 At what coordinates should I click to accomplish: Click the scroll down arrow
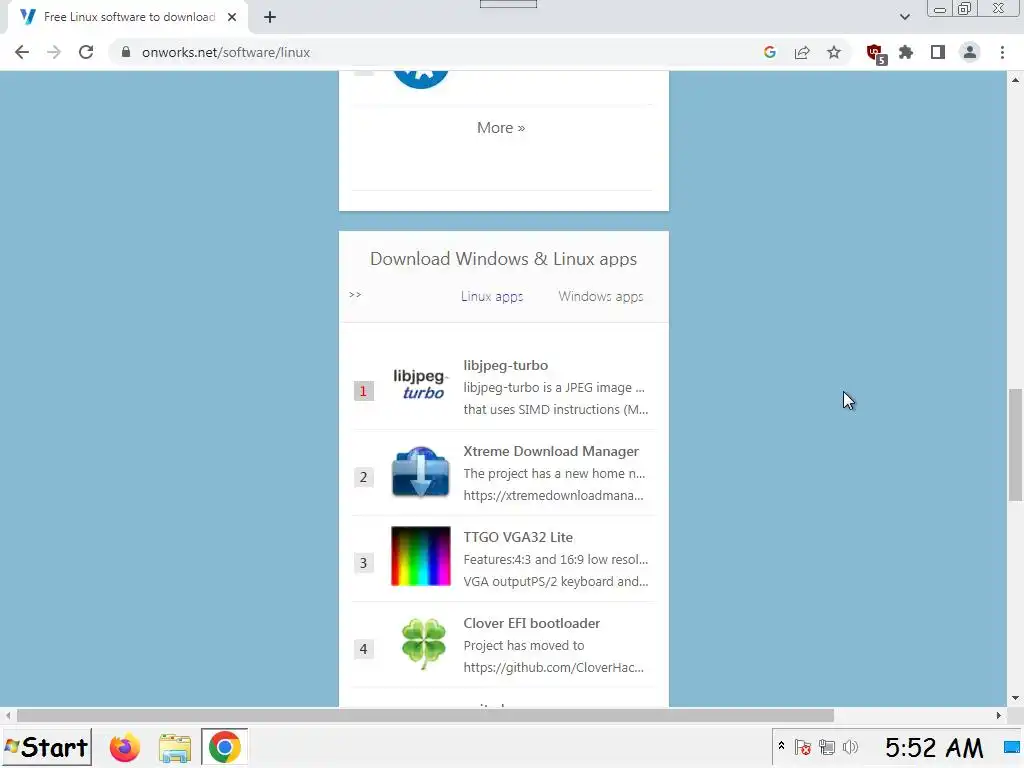click(1015, 698)
